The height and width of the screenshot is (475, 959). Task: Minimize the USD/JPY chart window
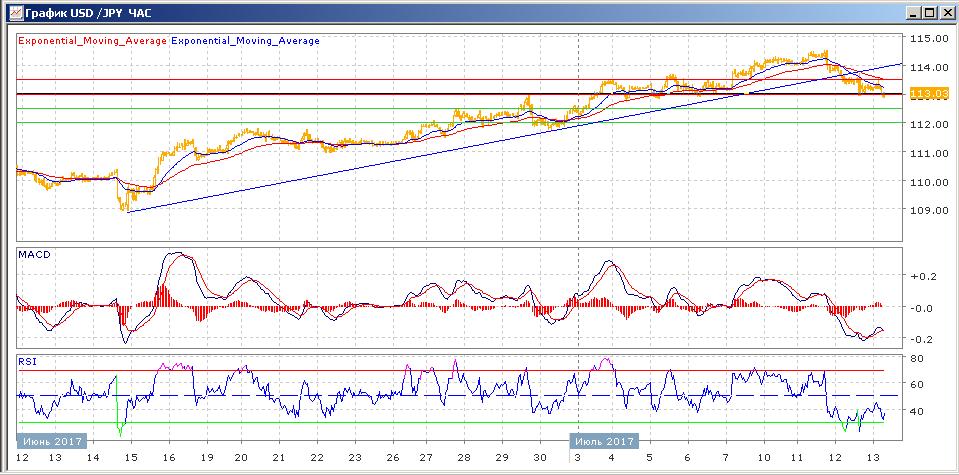coord(913,12)
